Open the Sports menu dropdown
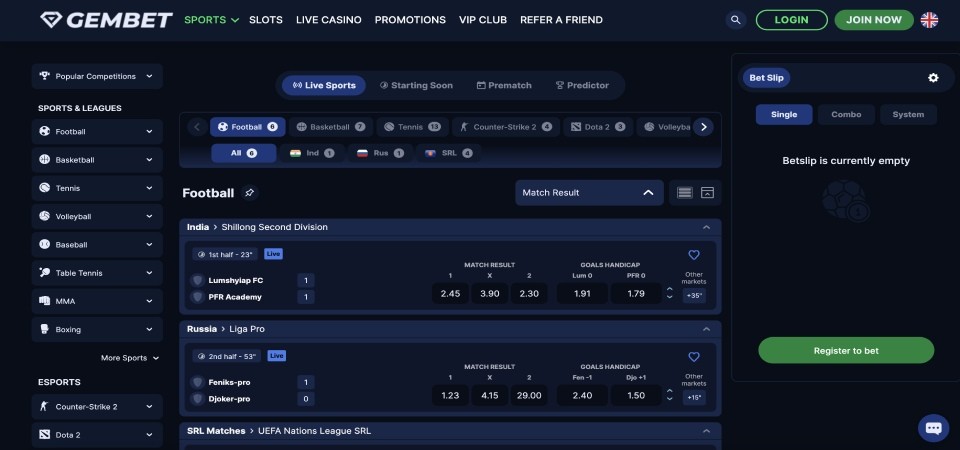Image resolution: width=960 pixels, height=450 pixels. coord(211,20)
